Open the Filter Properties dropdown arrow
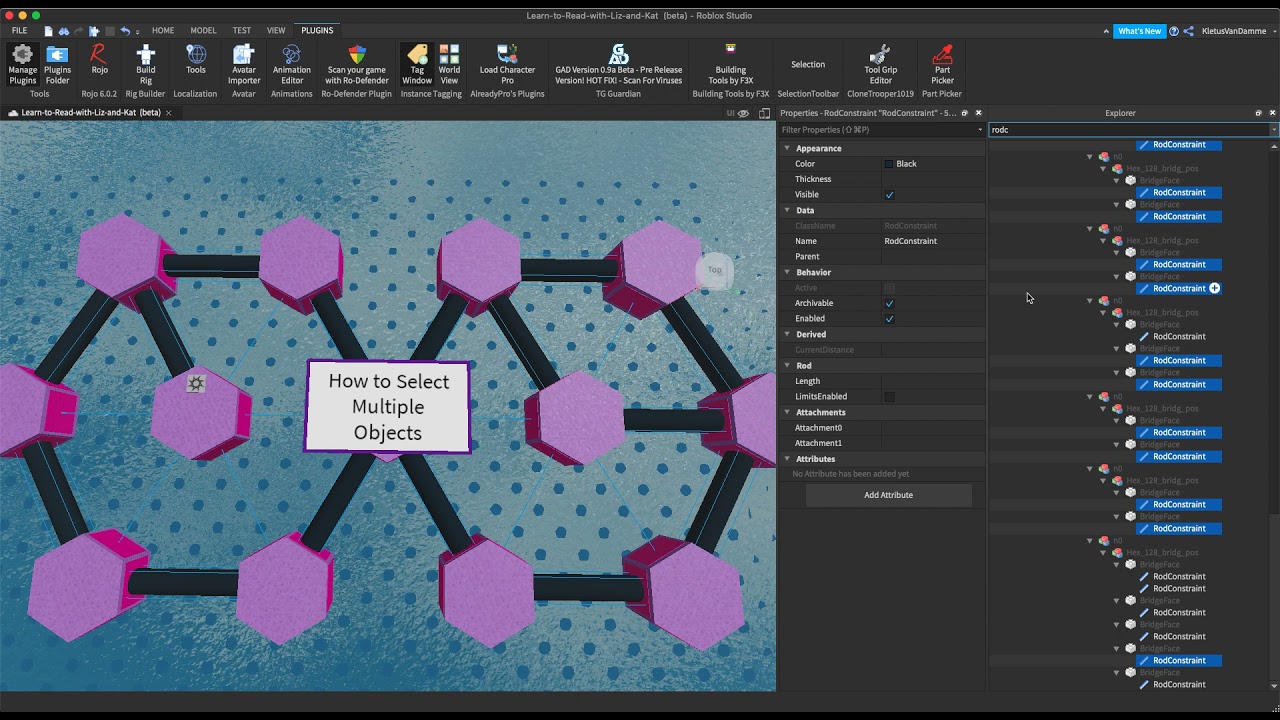Image resolution: width=1280 pixels, height=720 pixels. pos(980,130)
